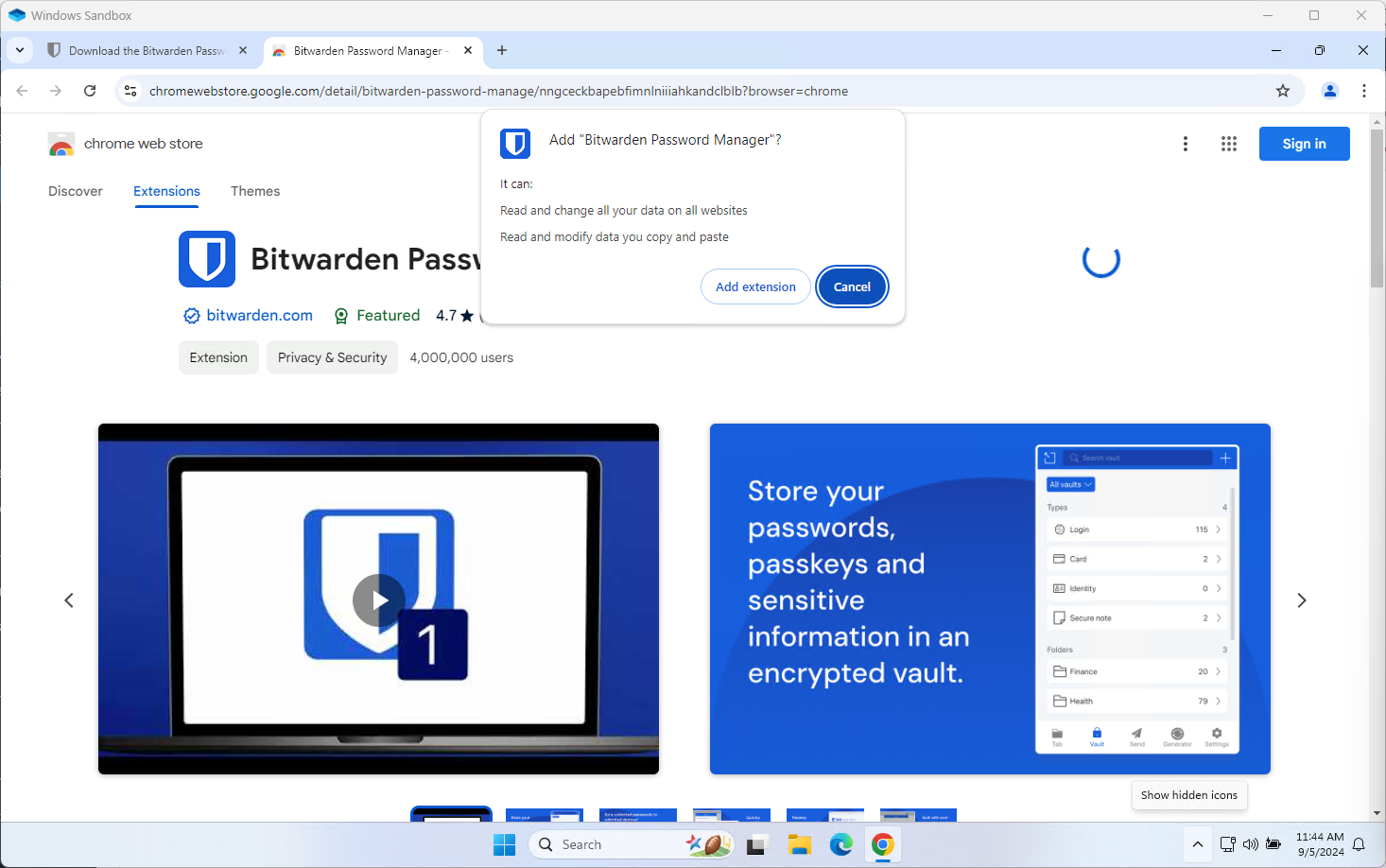Launch Microsoft Edge from taskbar

click(x=841, y=844)
